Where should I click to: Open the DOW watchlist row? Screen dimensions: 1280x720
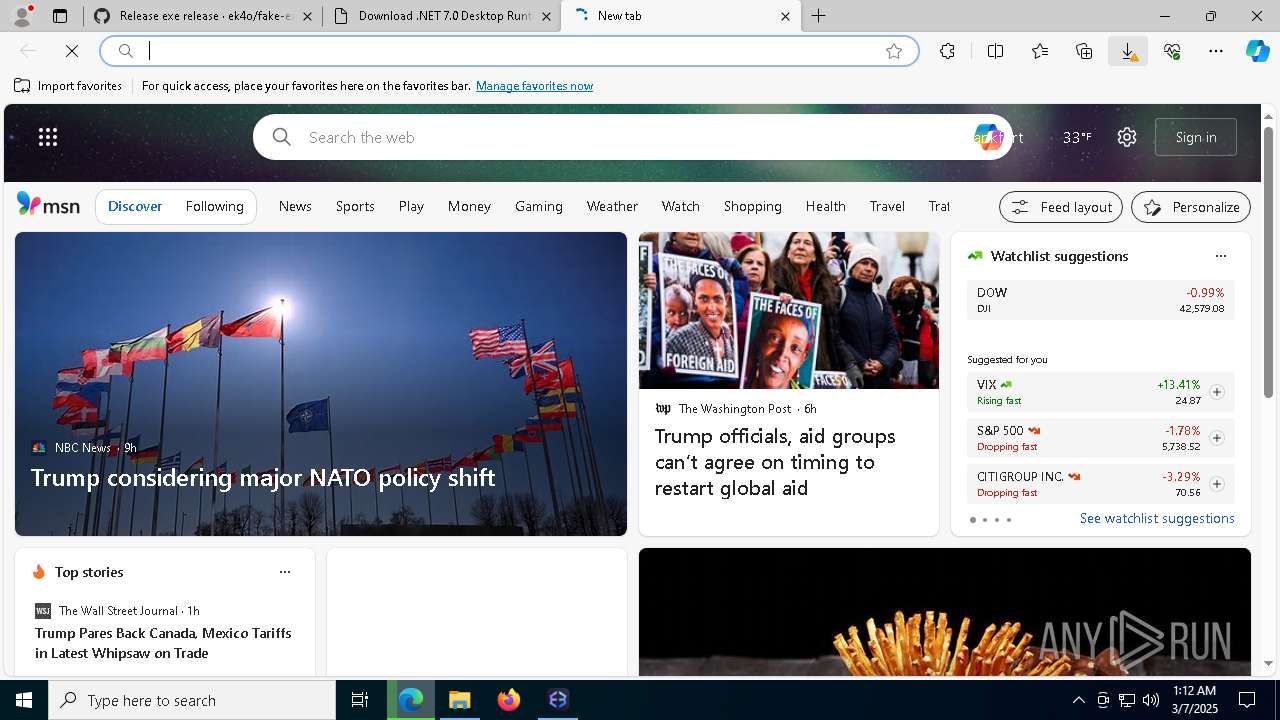1100,300
